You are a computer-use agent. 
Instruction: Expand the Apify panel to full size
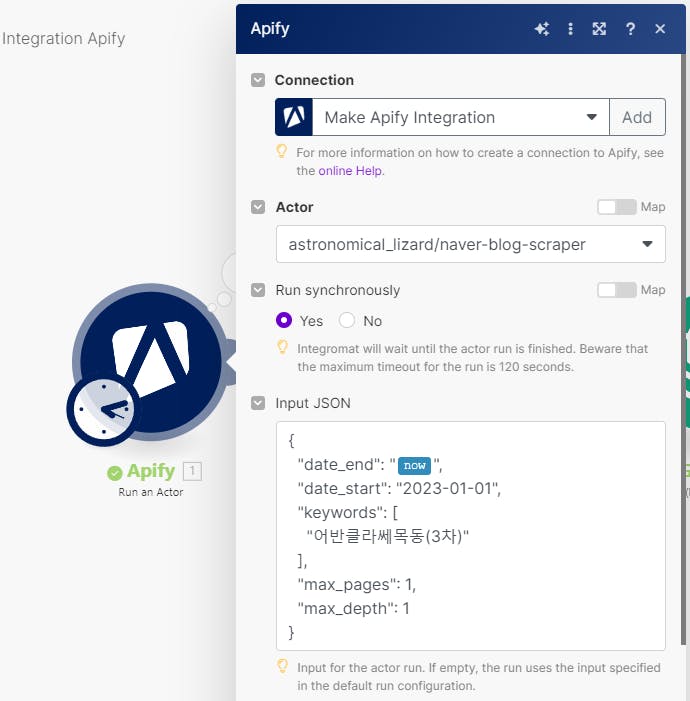599,29
